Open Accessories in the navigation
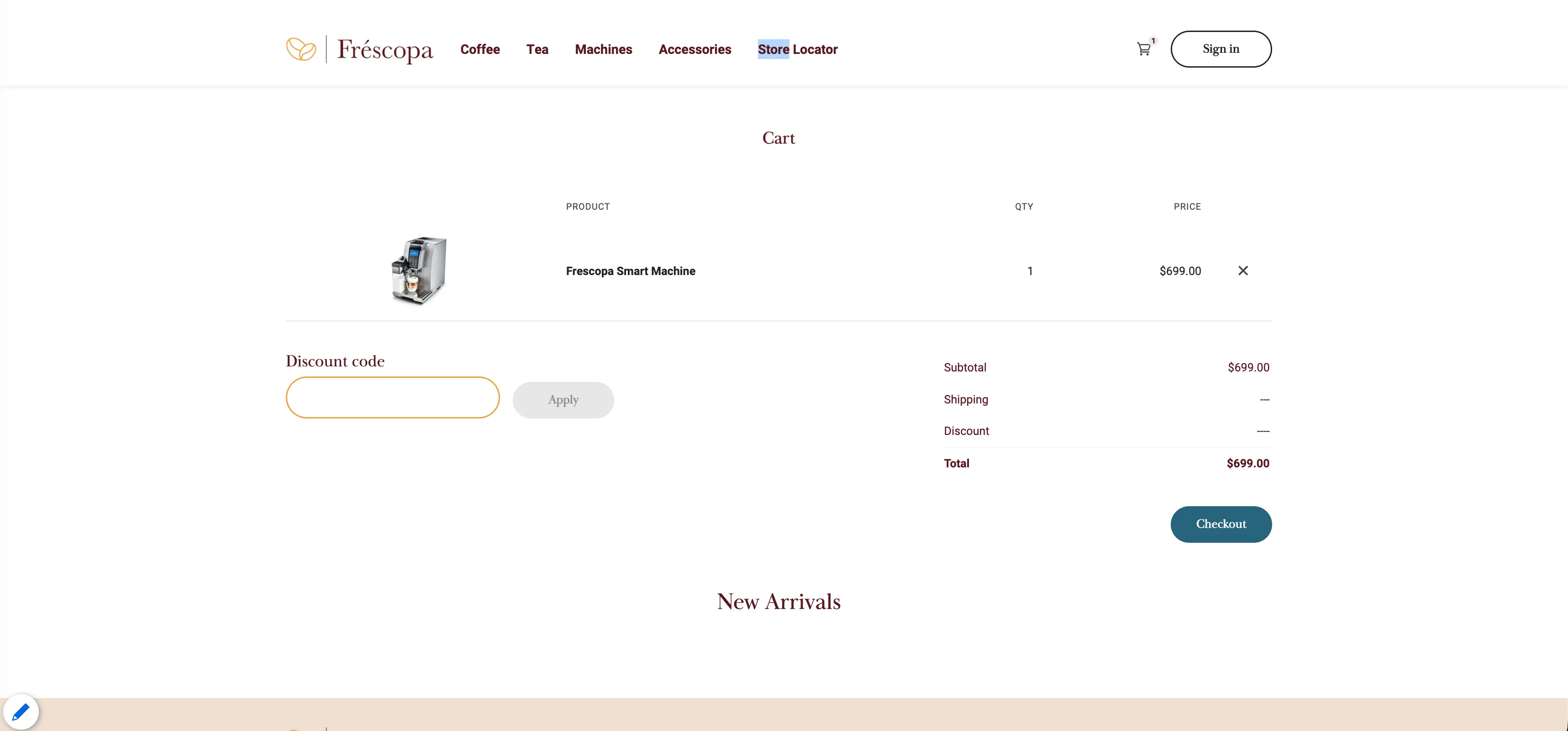This screenshot has height=731, width=1568. 695,49
